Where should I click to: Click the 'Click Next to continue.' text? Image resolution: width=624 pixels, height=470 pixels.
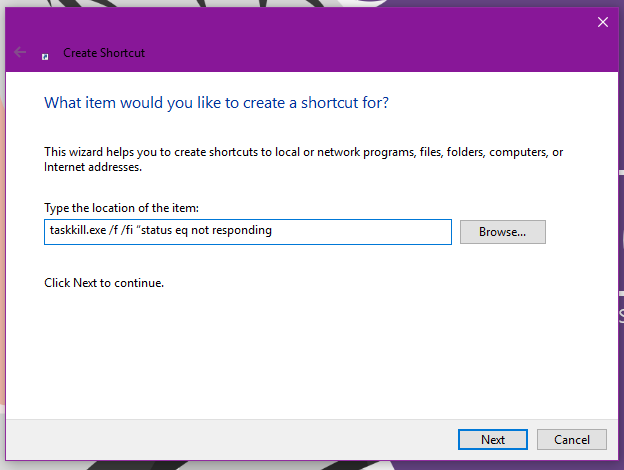[x=104, y=283]
